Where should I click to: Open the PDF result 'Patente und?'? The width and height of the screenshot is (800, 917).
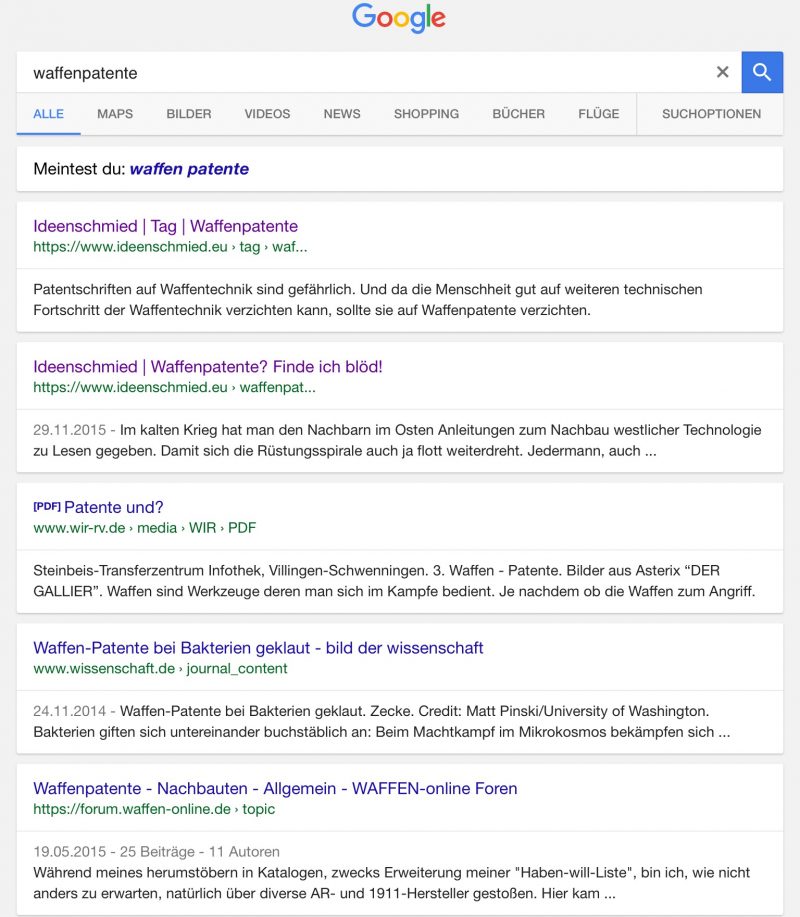(x=98, y=507)
